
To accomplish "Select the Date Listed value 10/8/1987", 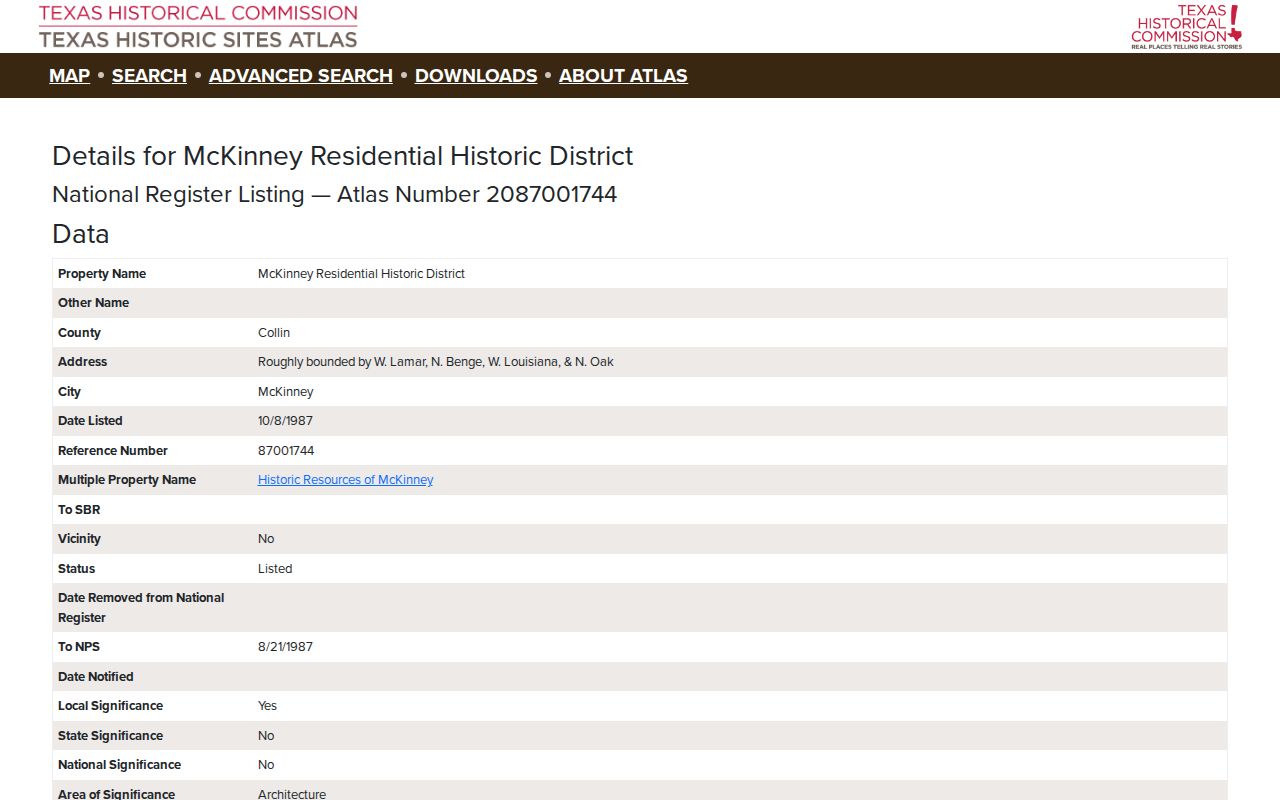I will click(285, 421).
